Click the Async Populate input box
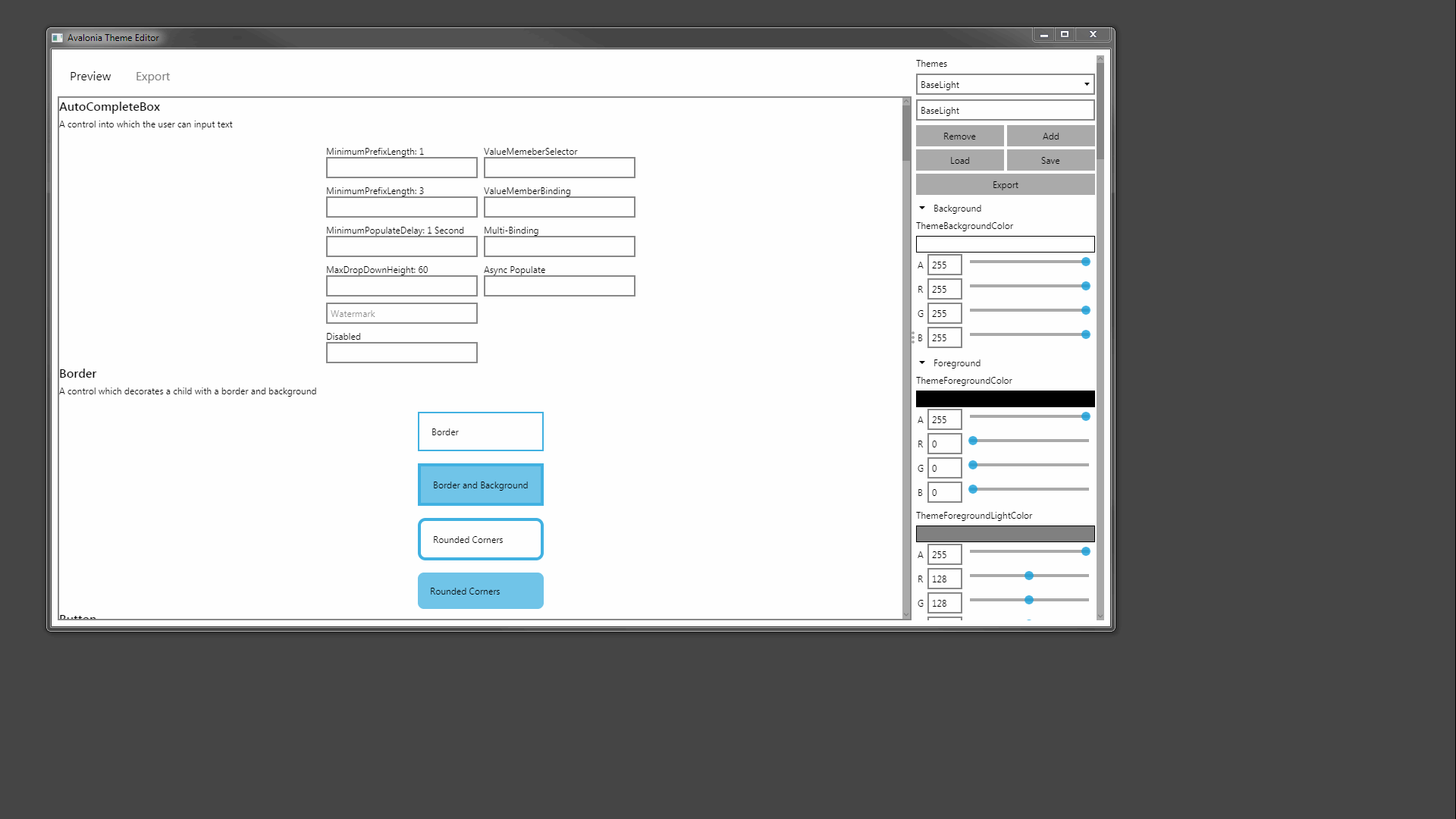This screenshot has width=1456, height=819. 560,286
